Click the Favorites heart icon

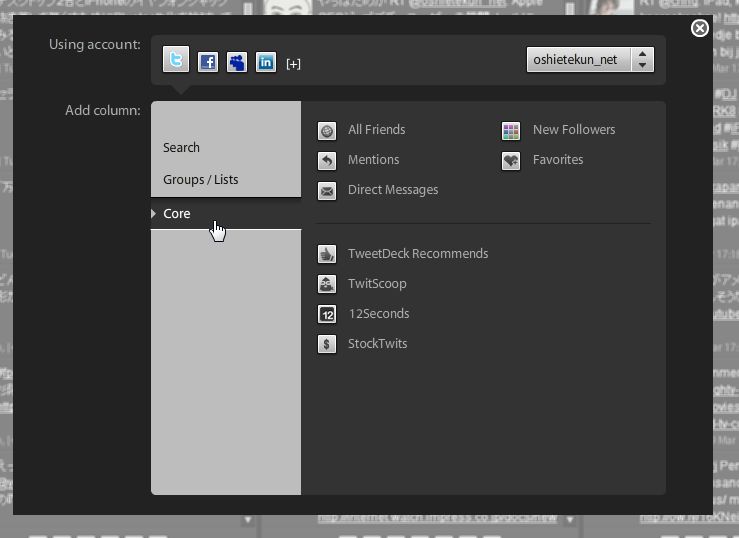[x=511, y=161]
